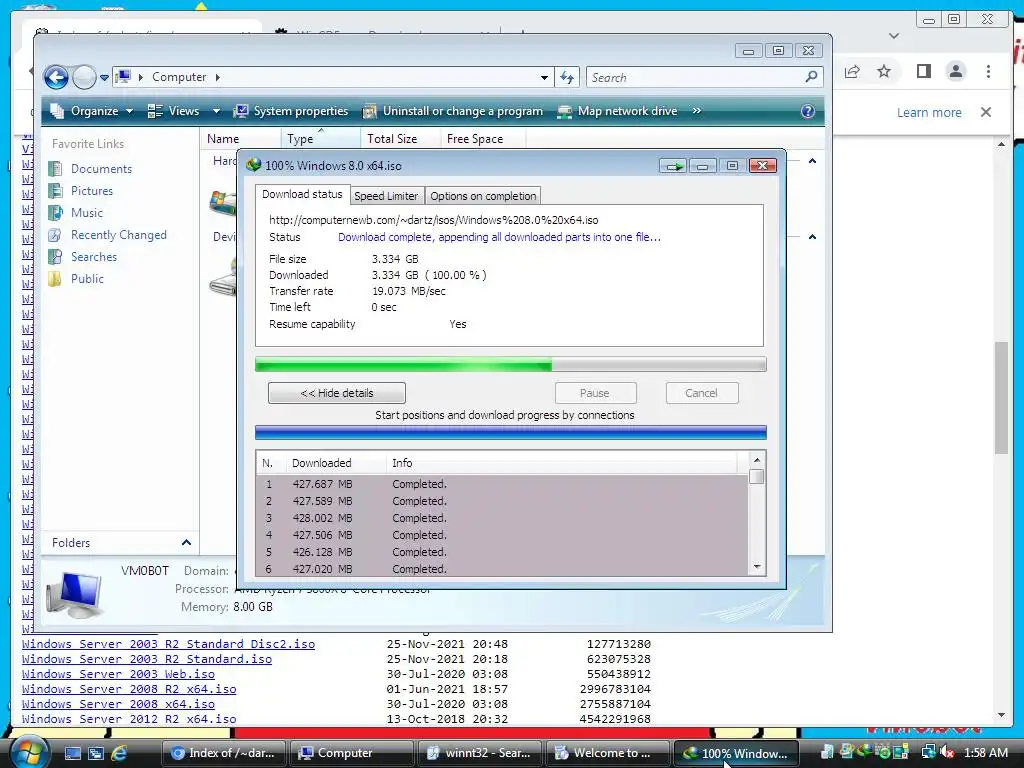This screenshot has width=1024, height=768.
Task: Click the share icon in the Chrome toolbar
Action: [x=852, y=71]
